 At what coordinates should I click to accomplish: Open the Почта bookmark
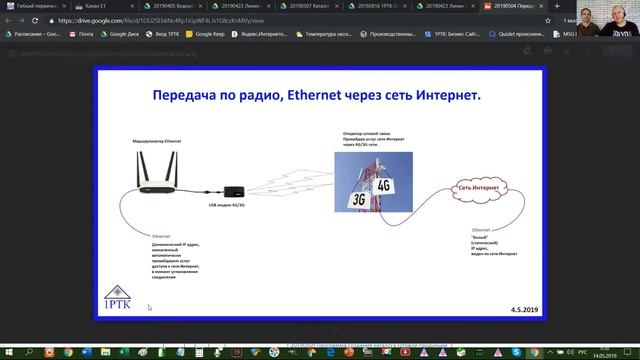click(x=81, y=34)
